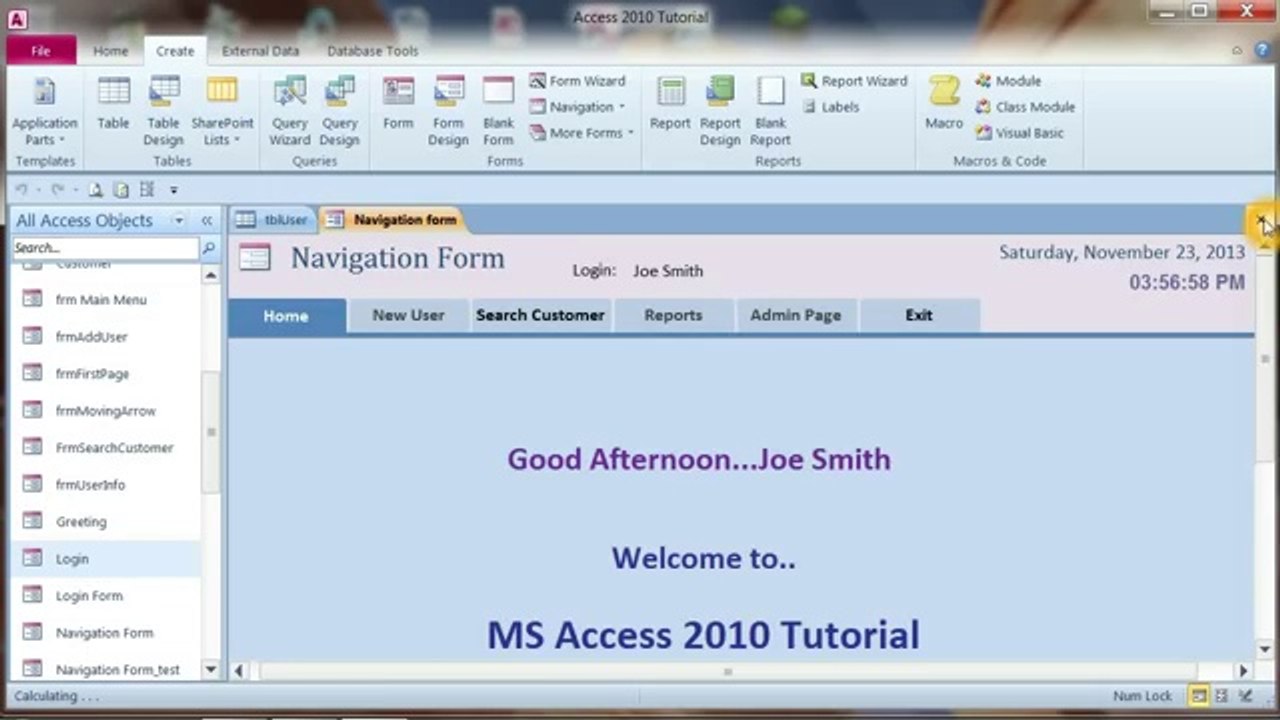
Task: Open Table Design
Action: click(x=163, y=110)
